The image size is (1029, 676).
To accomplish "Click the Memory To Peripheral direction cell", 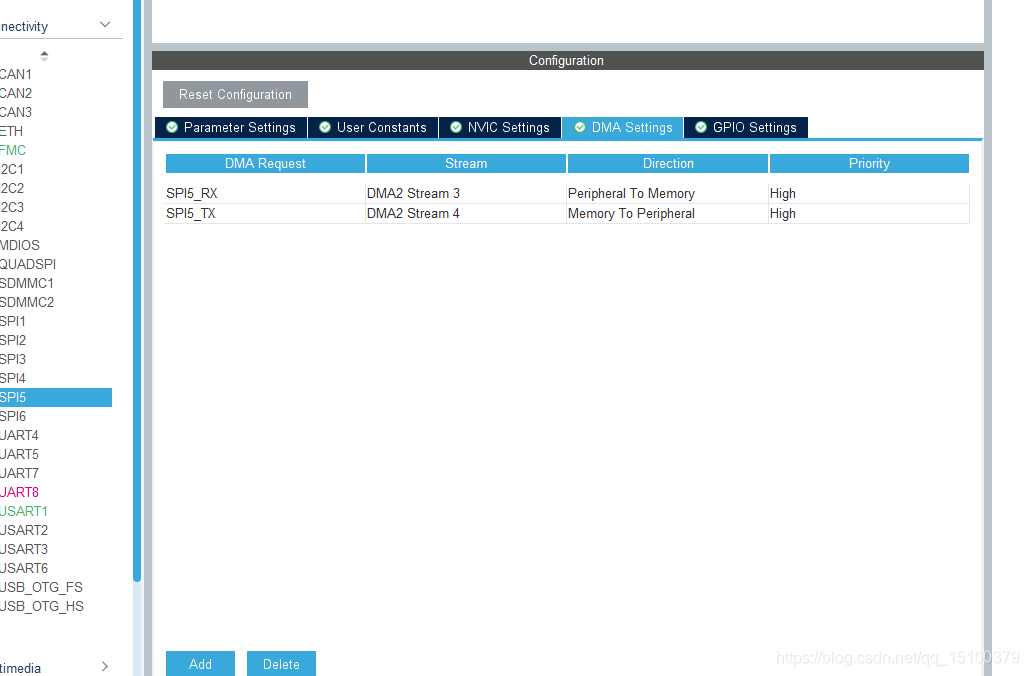I will point(667,214).
